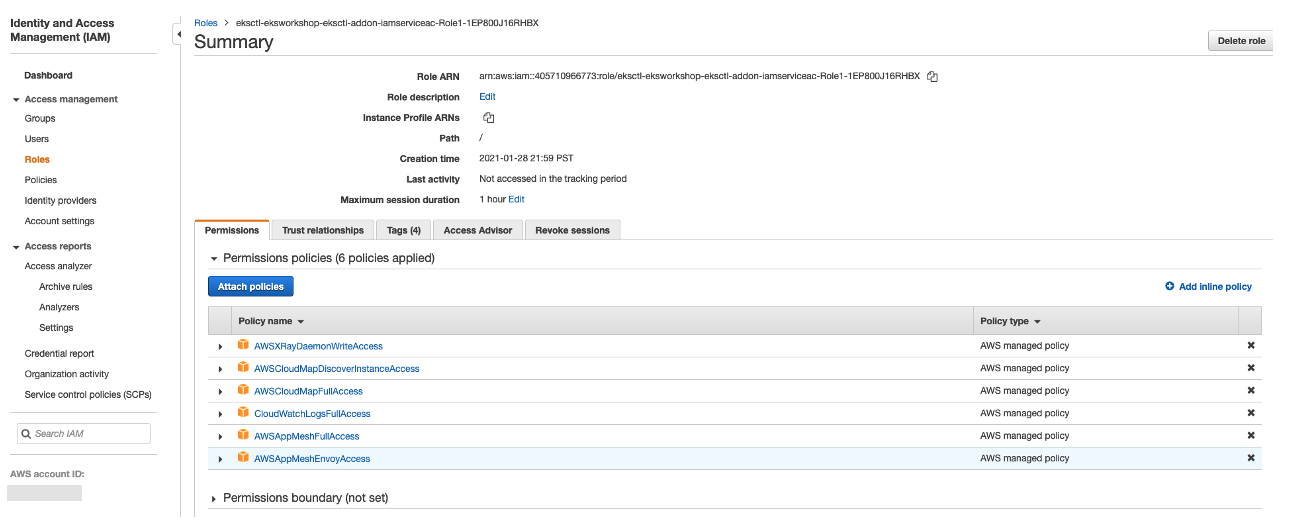The height and width of the screenshot is (527, 1300).
Task: Click the AWSCloudMapFullAccess policy box icon
Action: [x=243, y=391]
